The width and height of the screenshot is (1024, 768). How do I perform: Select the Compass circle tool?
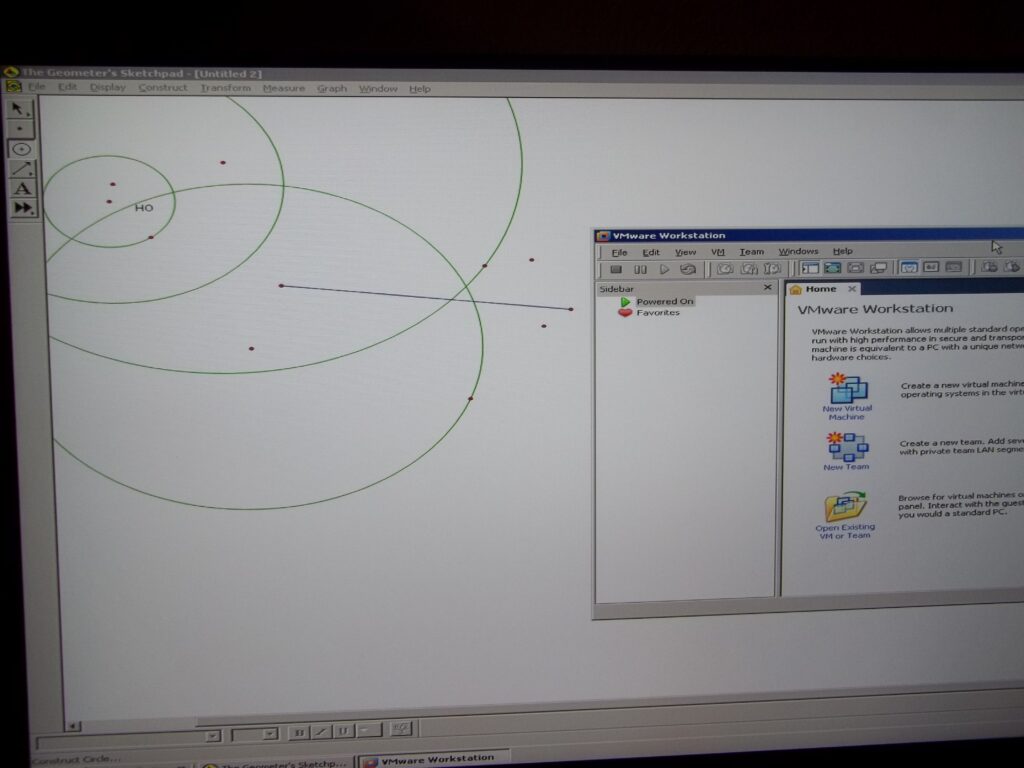pos(21,149)
